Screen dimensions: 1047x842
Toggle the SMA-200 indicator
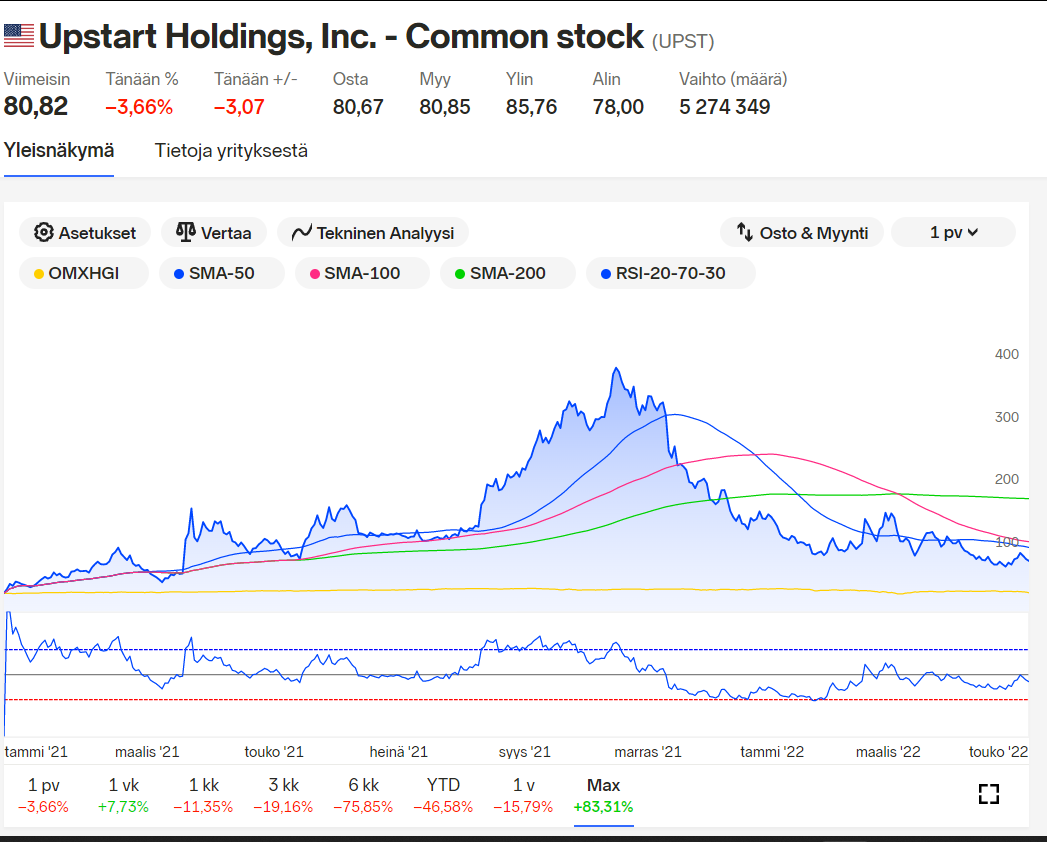point(507,273)
